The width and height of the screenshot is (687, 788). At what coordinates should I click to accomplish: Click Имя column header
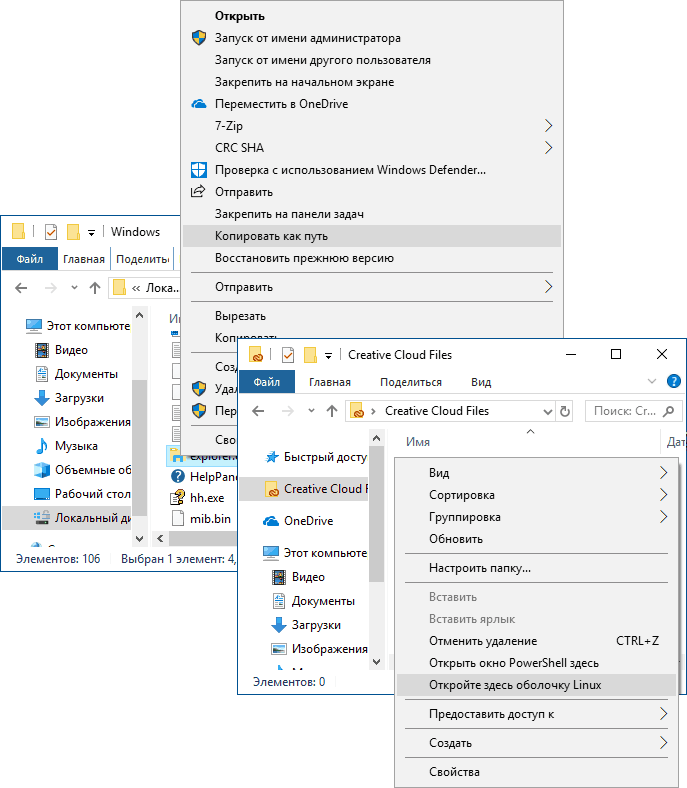[418, 442]
